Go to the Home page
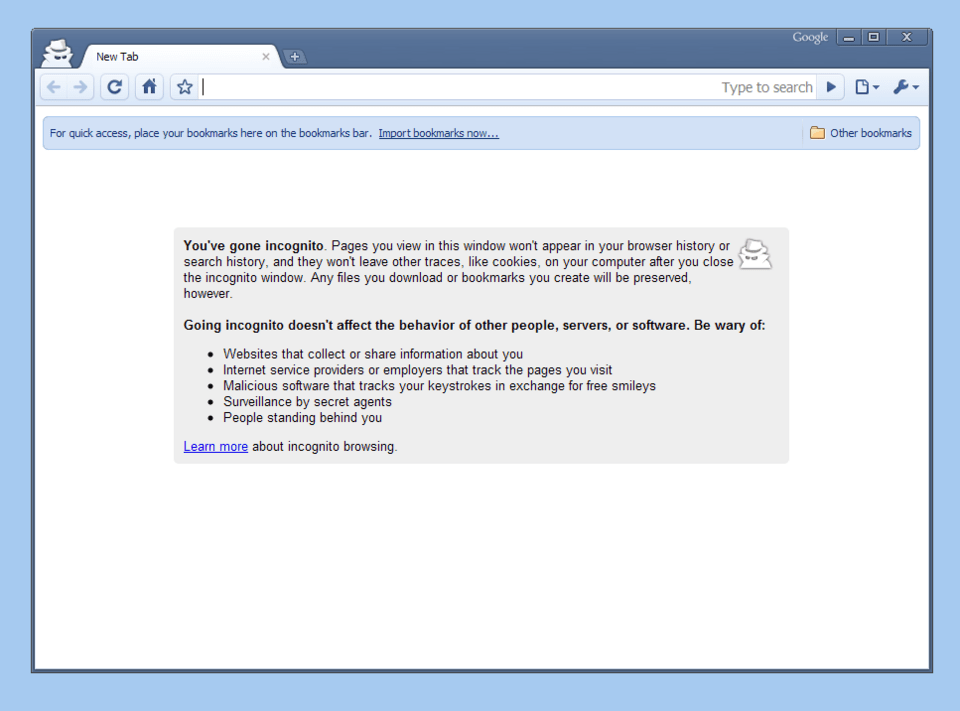Screen dimensions: 960x711 (149, 87)
